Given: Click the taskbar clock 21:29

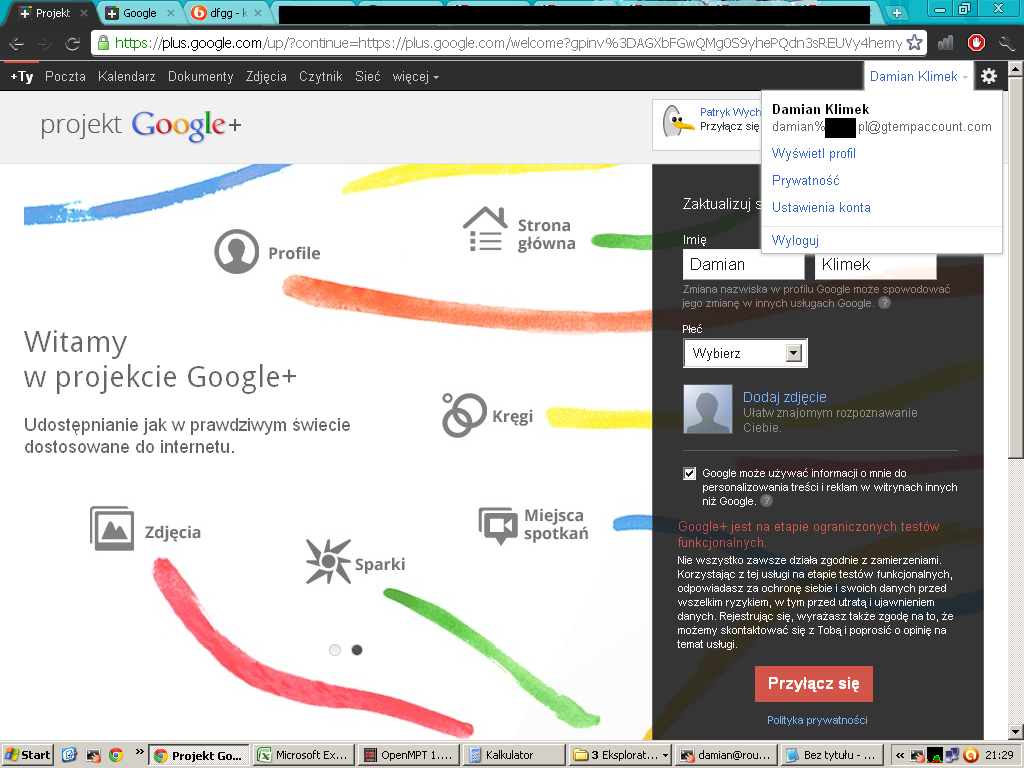Looking at the screenshot, I should 999,755.
